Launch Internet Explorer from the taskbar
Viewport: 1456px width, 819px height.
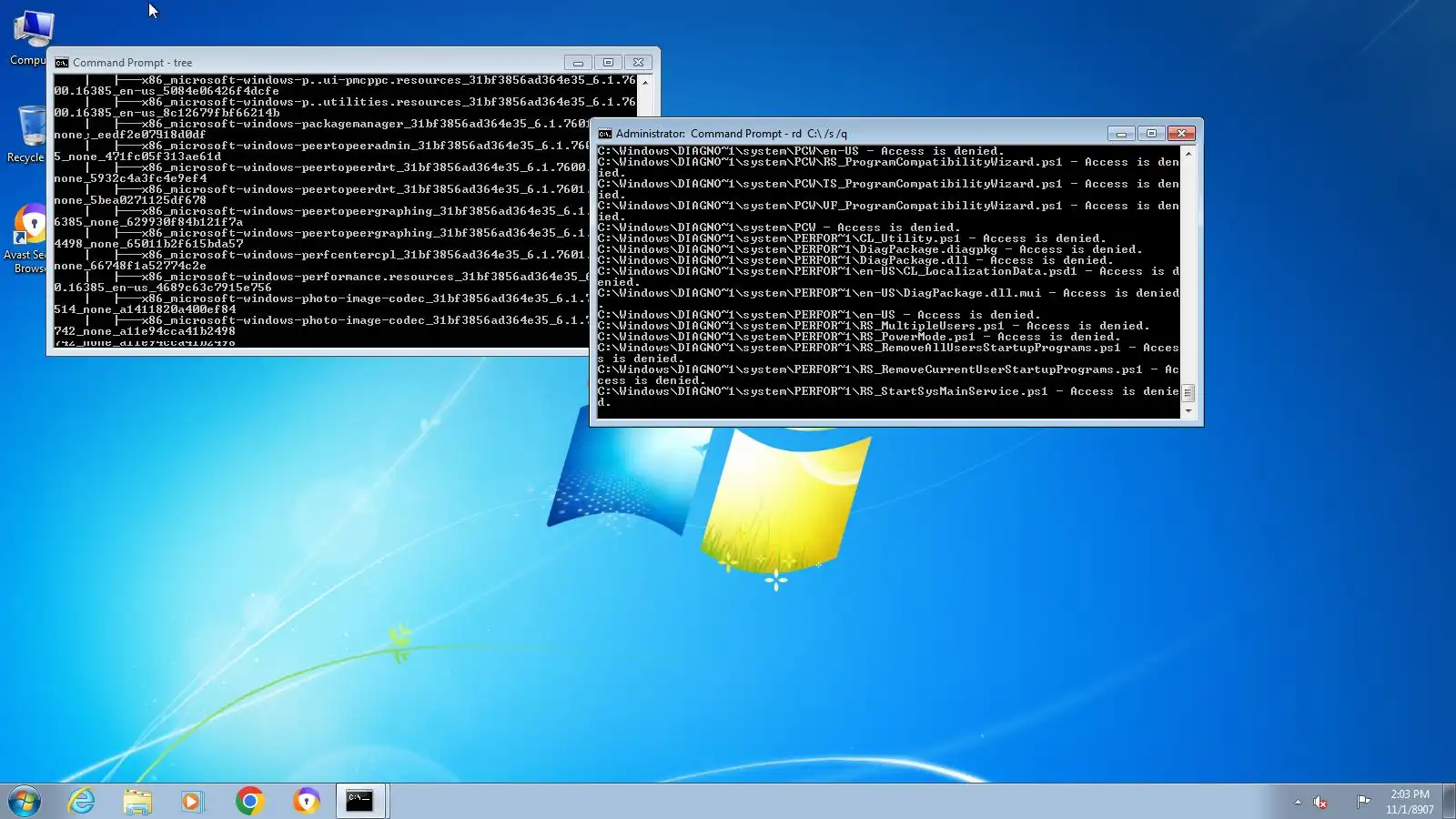point(82,802)
